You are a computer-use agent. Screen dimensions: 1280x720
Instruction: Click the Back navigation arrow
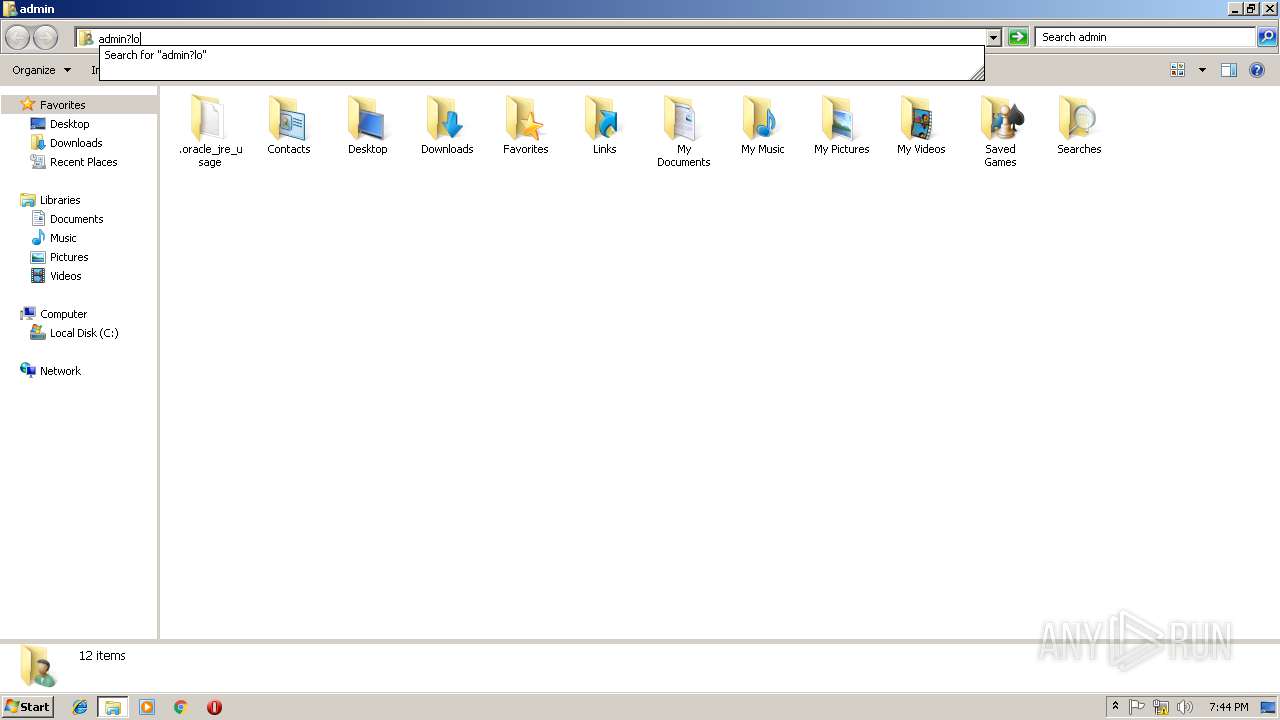pos(18,38)
